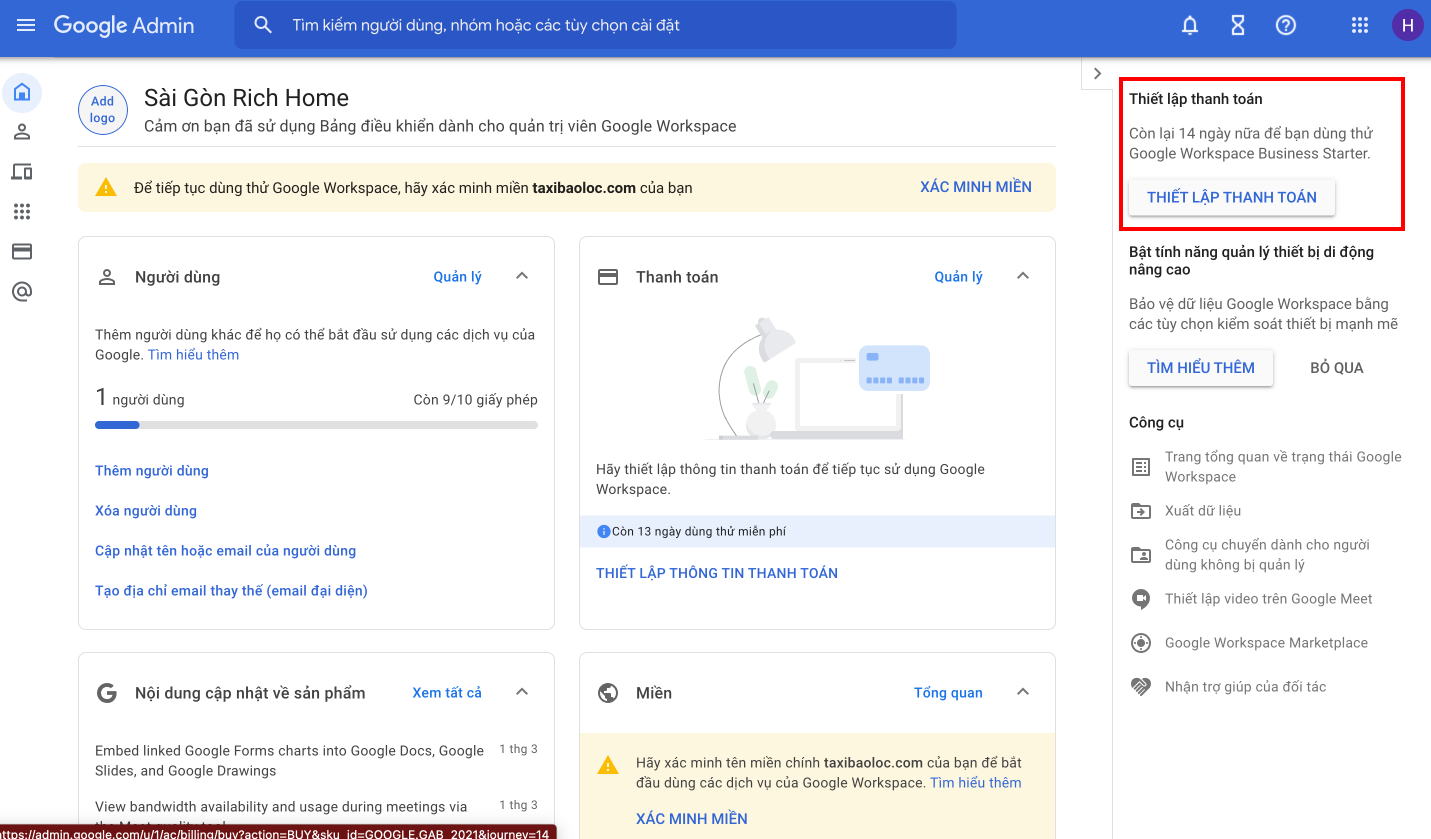
Task: Click the TÌM HIỂU THÊM button
Action: point(1201,368)
